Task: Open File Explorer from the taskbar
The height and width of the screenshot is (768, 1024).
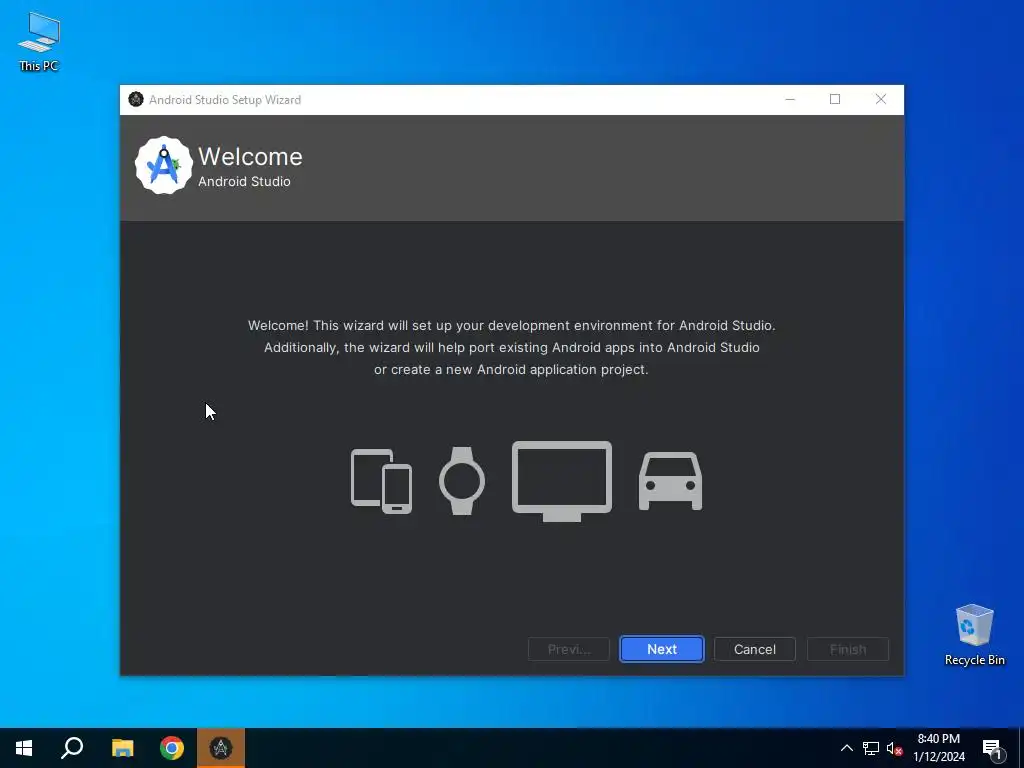Action: coord(122,748)
